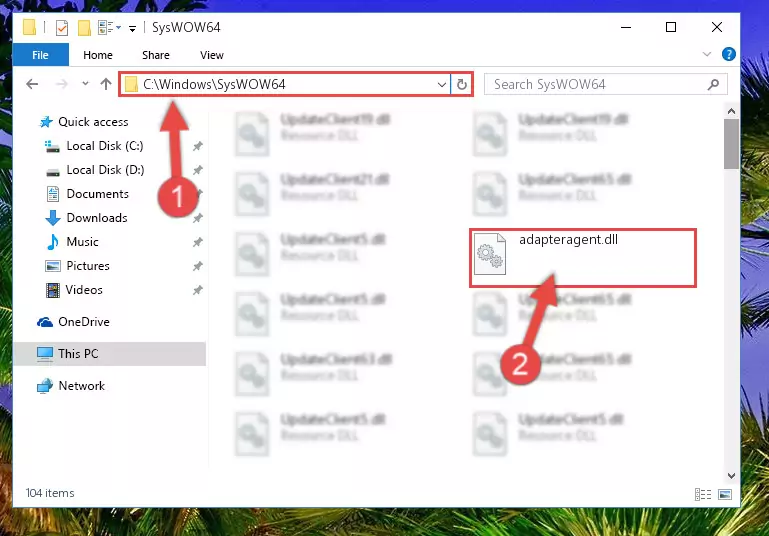Click the folder icon in title bar
Screen dimensions: 769x536
click(29, 27)
